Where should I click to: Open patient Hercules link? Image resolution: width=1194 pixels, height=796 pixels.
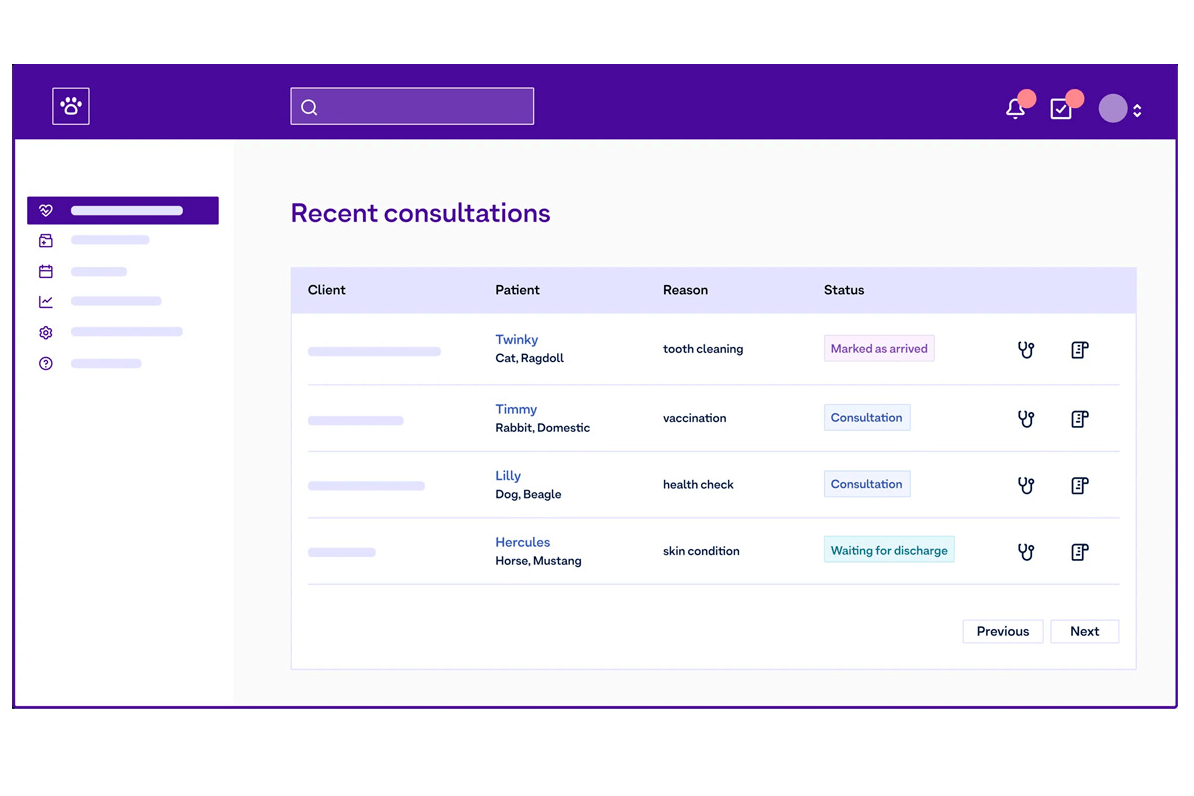point(522,543)
